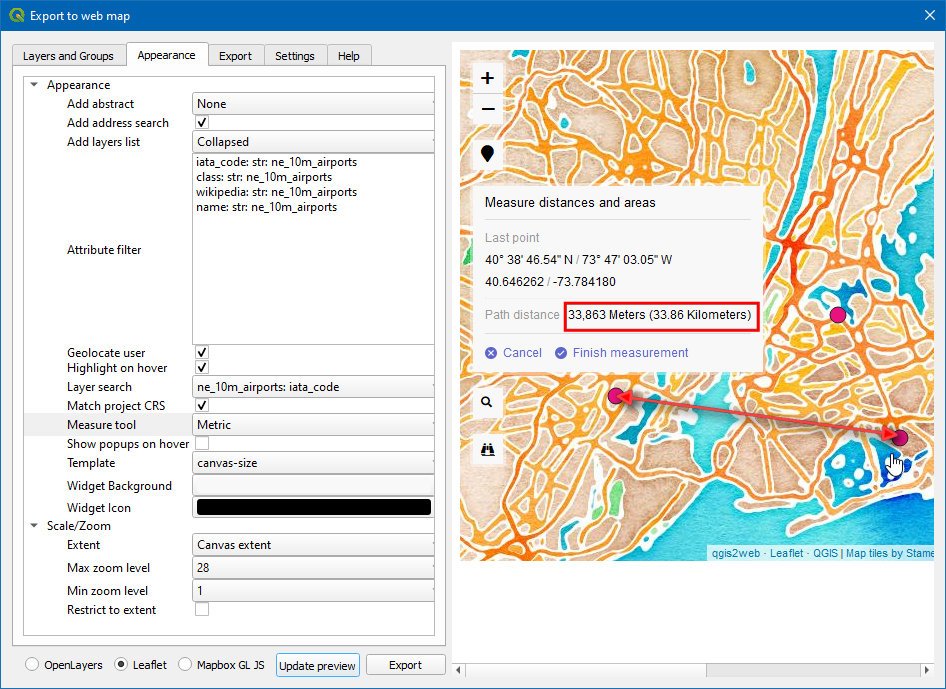Open the Settings tab
Screen dimensions: 946x689
tap(295, 56)
